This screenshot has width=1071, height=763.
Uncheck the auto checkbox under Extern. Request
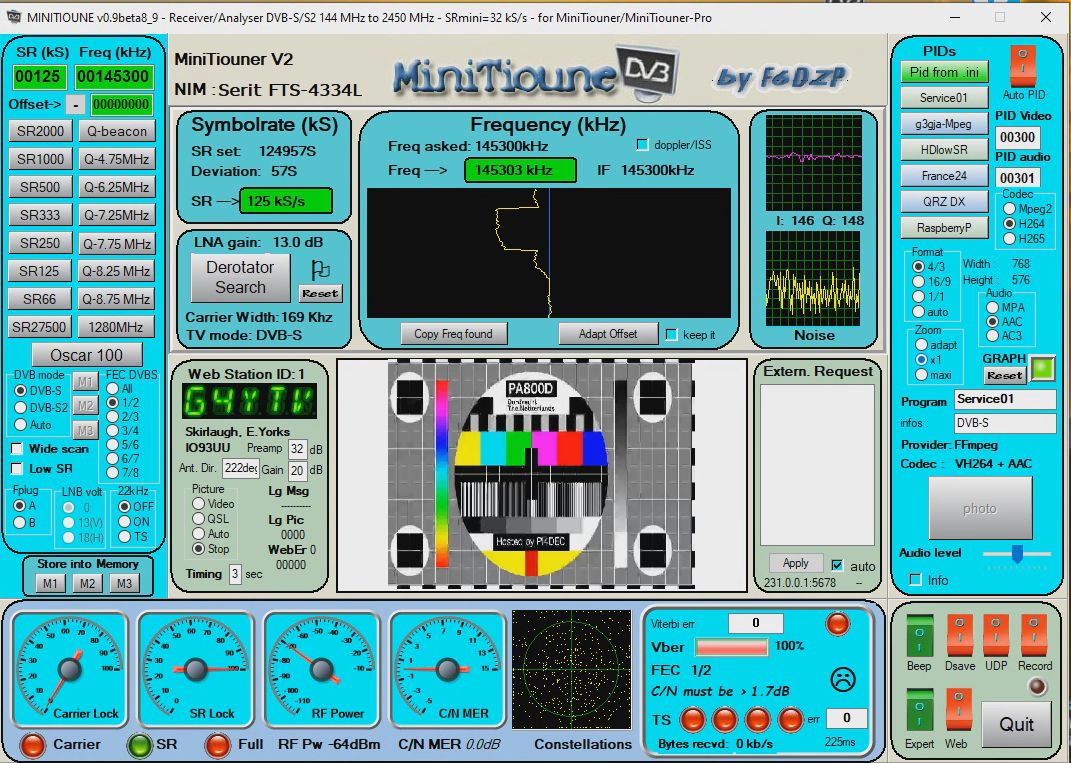click(837, 565)
